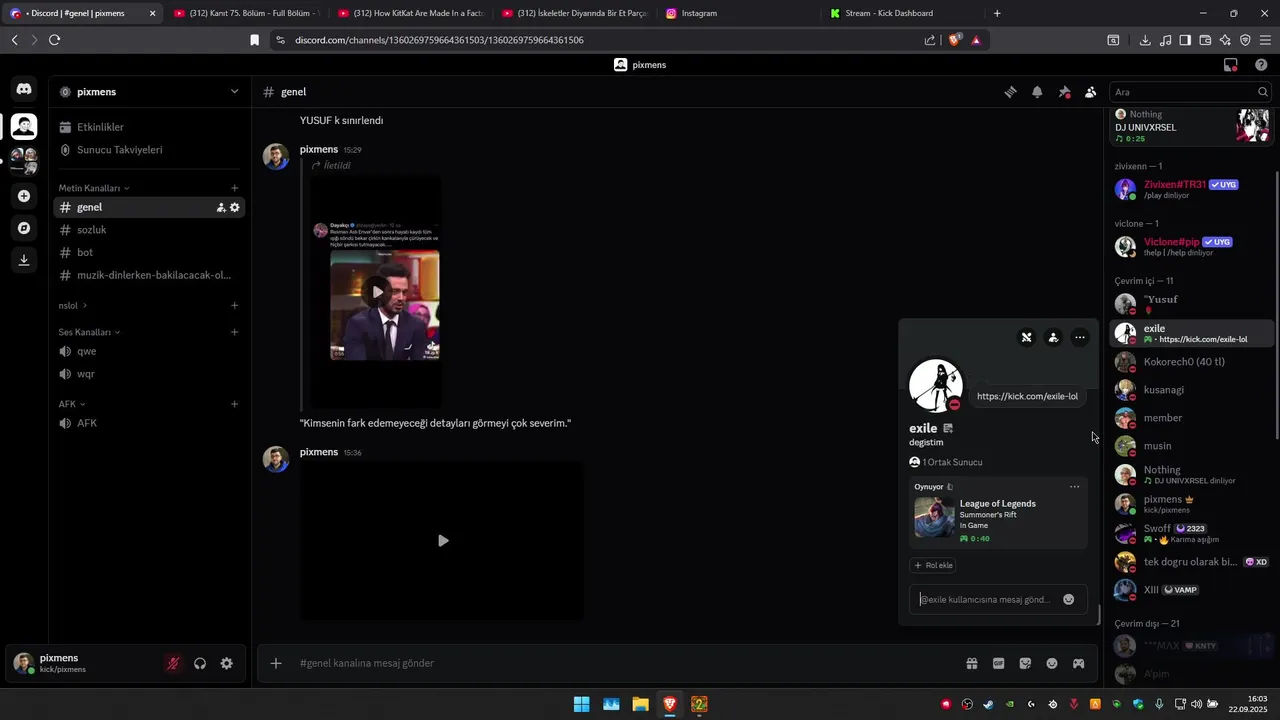1280x720 pixels.
Task: Open Sunucu Takviyeleri
Action: point(149,150)
